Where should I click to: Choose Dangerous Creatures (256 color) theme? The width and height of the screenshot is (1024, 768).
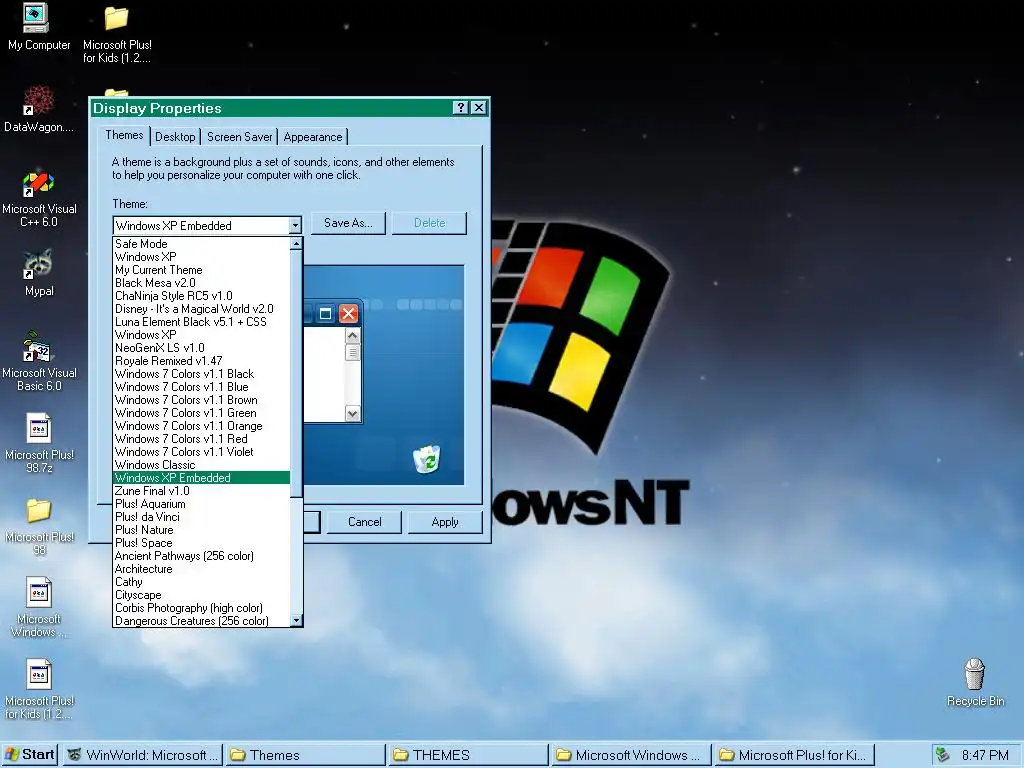coord(202,621)
